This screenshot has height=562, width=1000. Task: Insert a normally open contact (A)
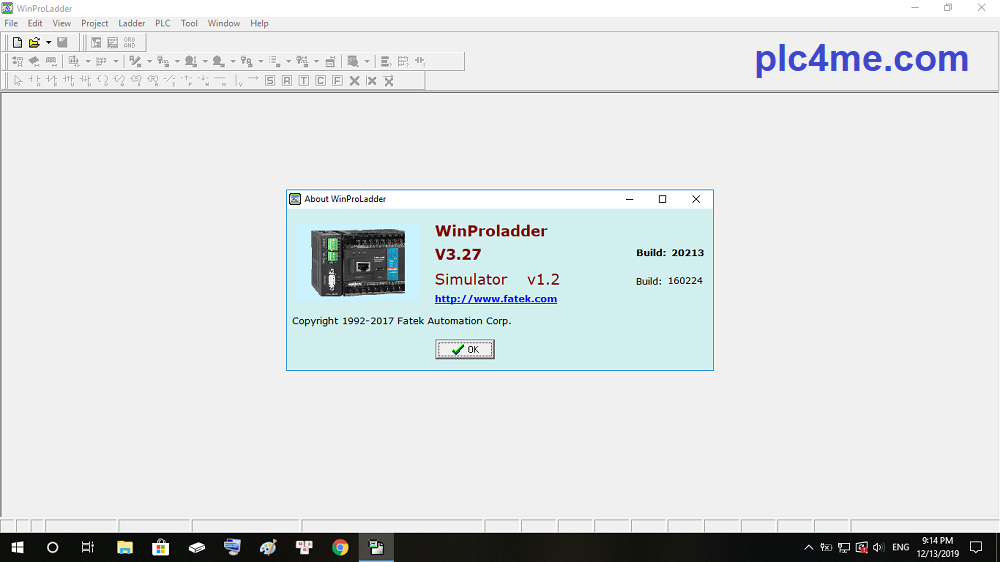tap(34, 80)
